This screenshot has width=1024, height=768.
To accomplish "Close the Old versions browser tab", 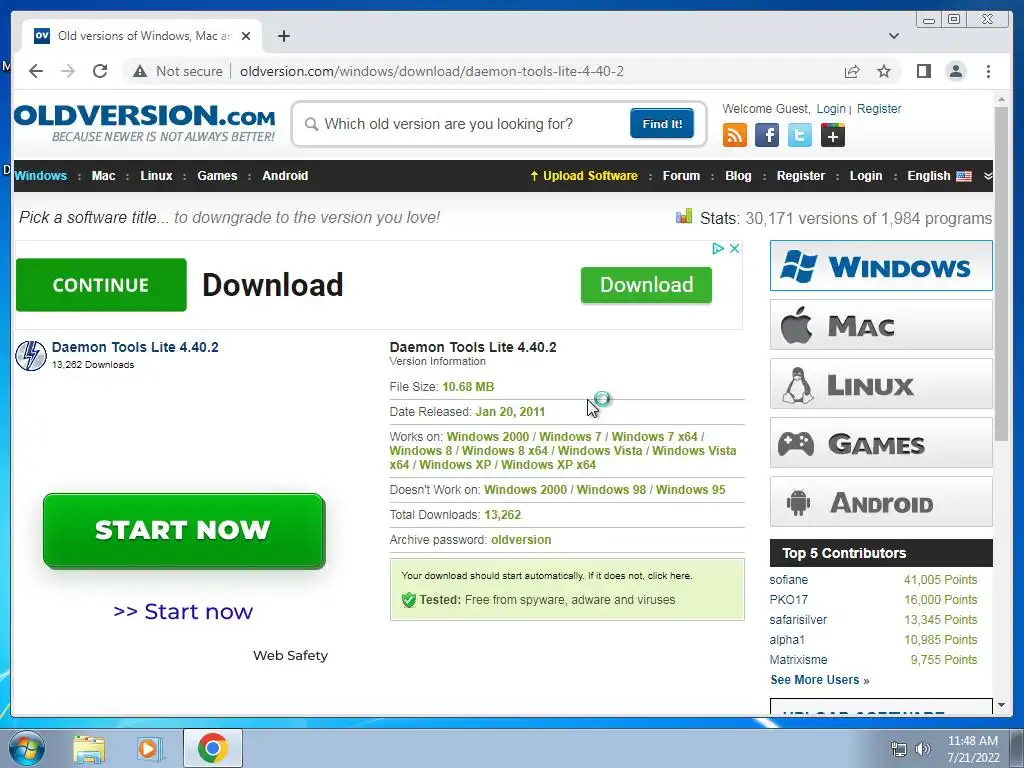I will click(x=246, y=36).
